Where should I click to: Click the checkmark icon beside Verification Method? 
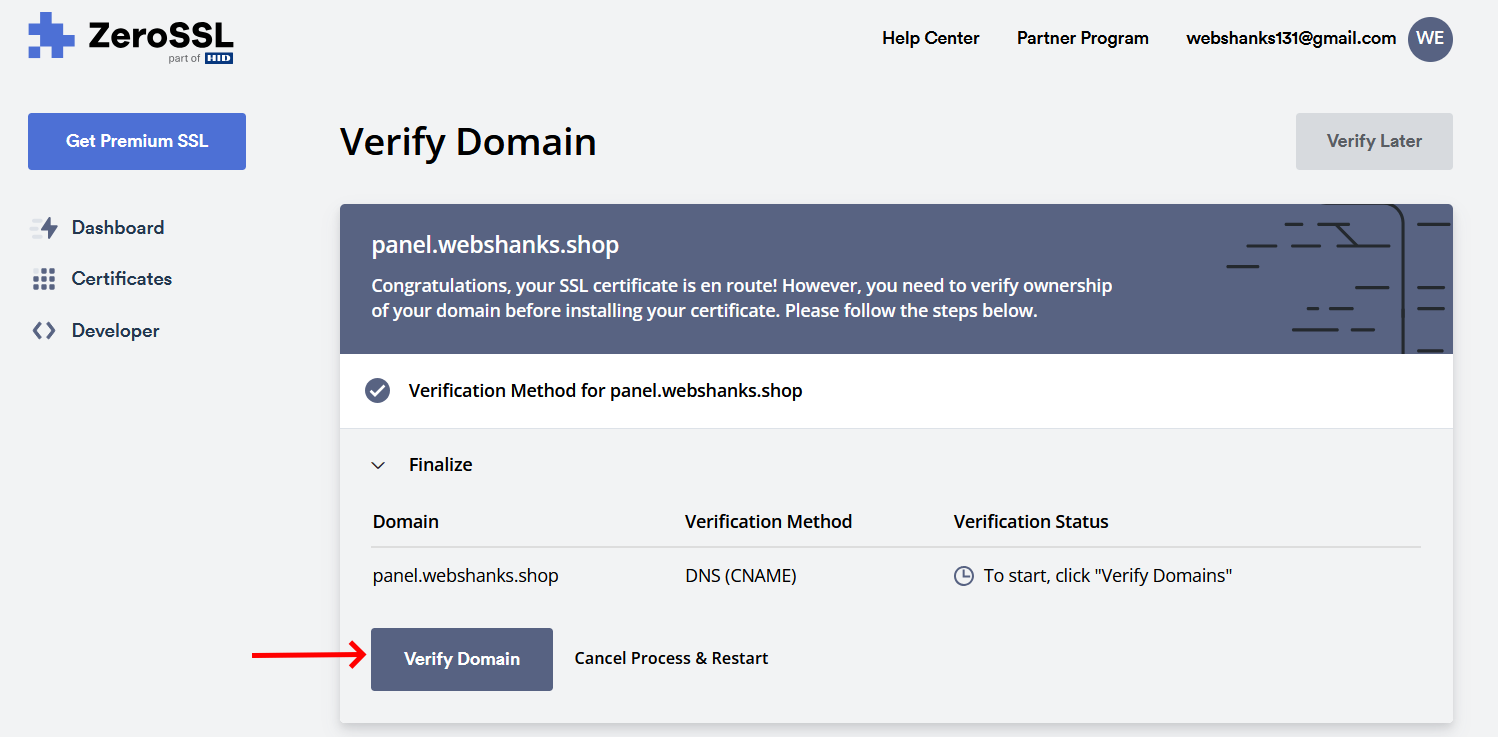point(378,390)
